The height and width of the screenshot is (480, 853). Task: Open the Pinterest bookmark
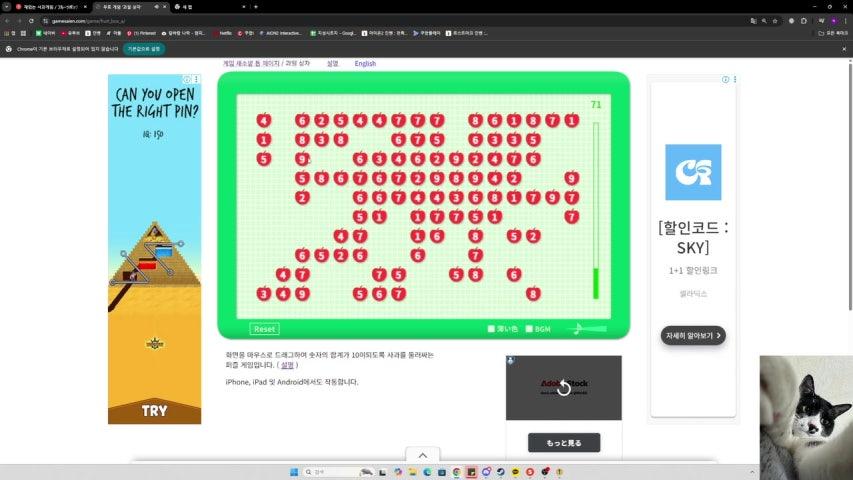tap(141, 33)
